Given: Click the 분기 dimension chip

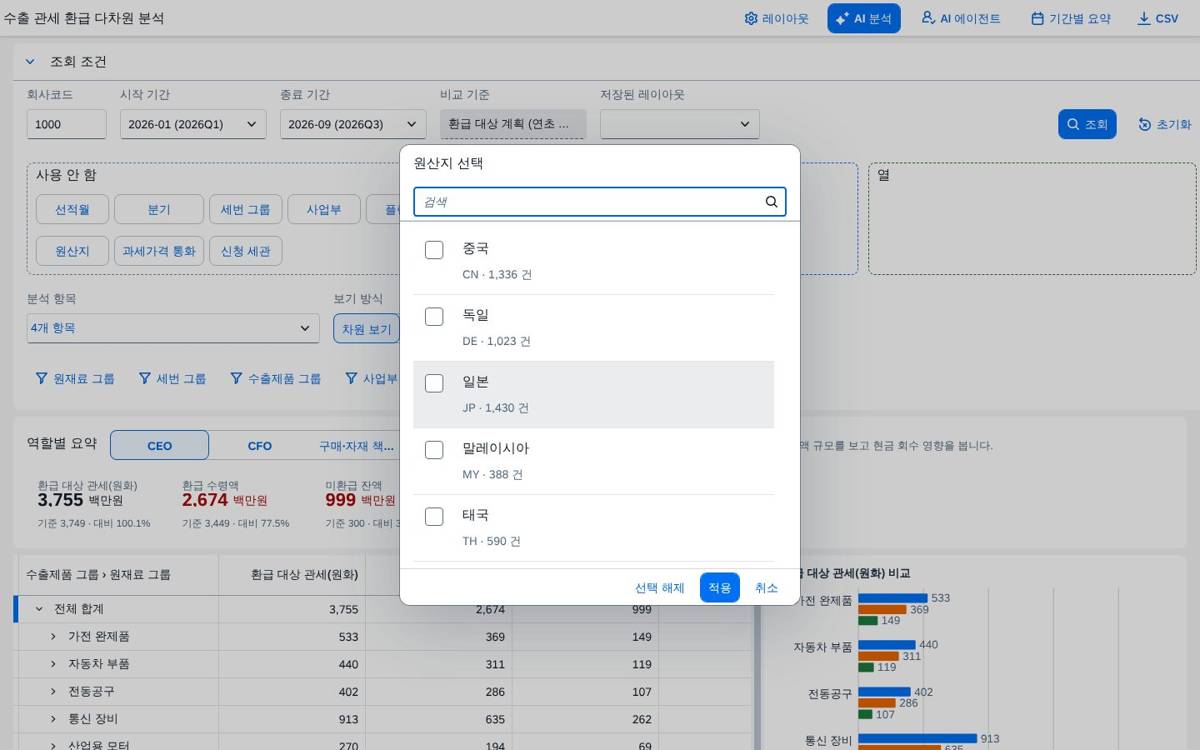Looking at the screenshot, I should click(x=159, y=210).
